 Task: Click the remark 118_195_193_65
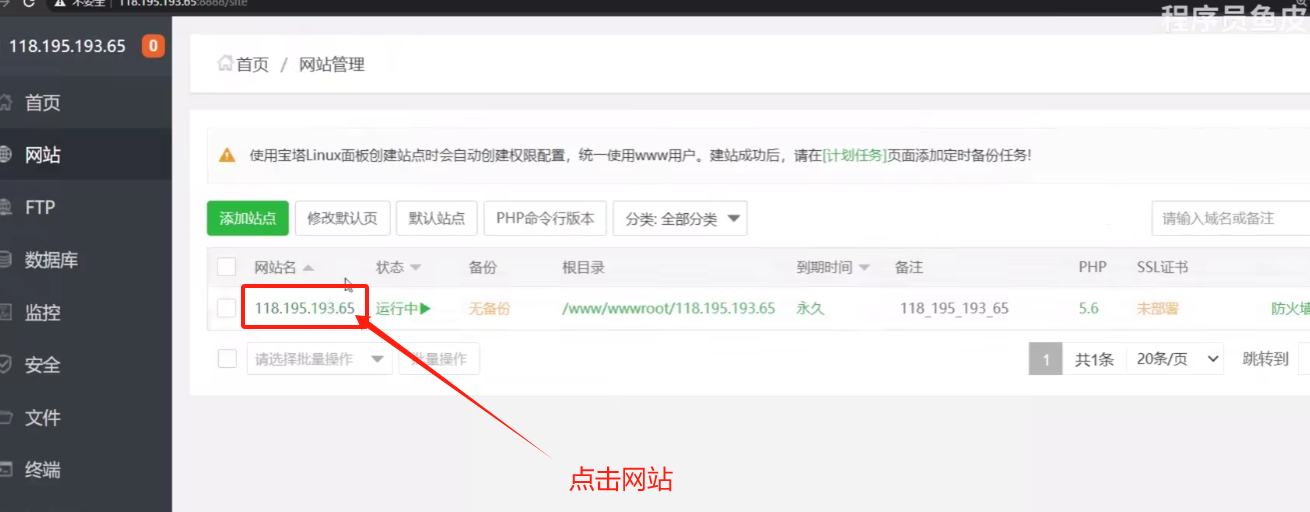(954, 308)
